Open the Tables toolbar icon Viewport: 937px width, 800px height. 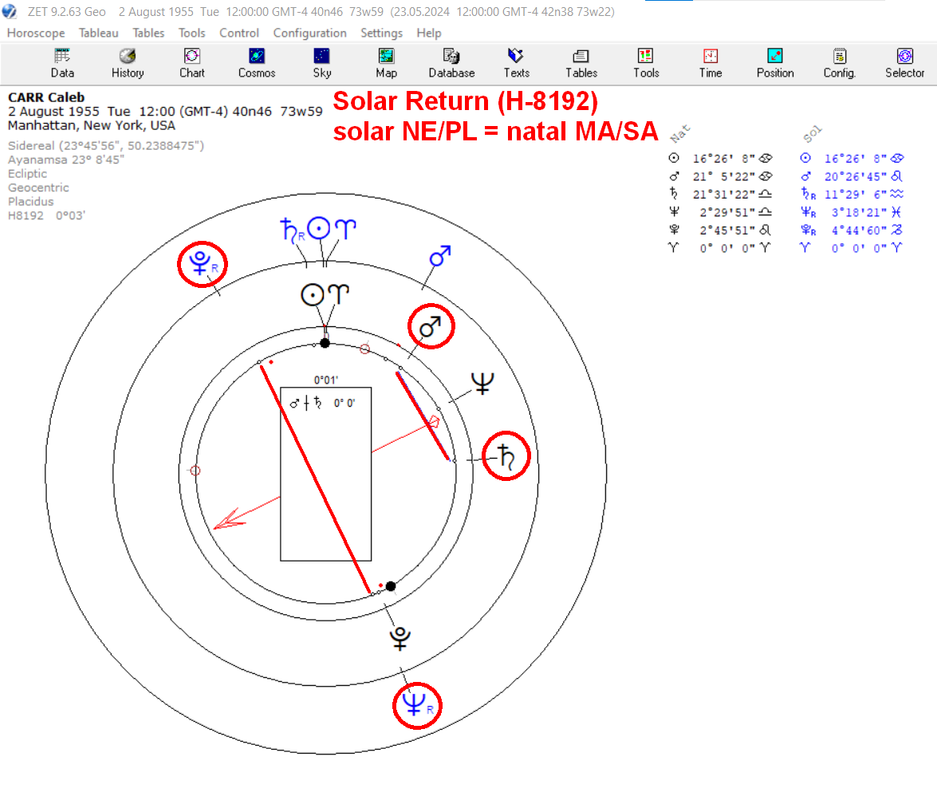pos(581,63)
